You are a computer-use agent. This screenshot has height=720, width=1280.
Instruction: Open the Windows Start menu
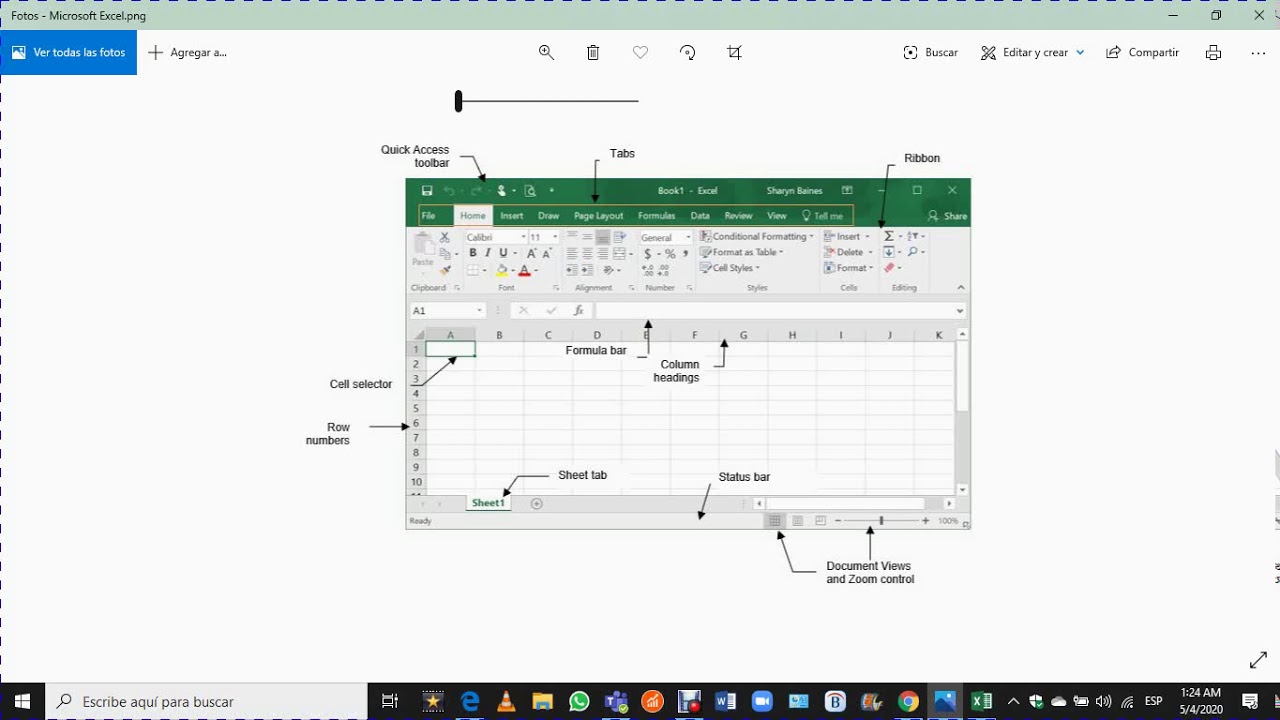pyautogui.click(x=23, y=701)
